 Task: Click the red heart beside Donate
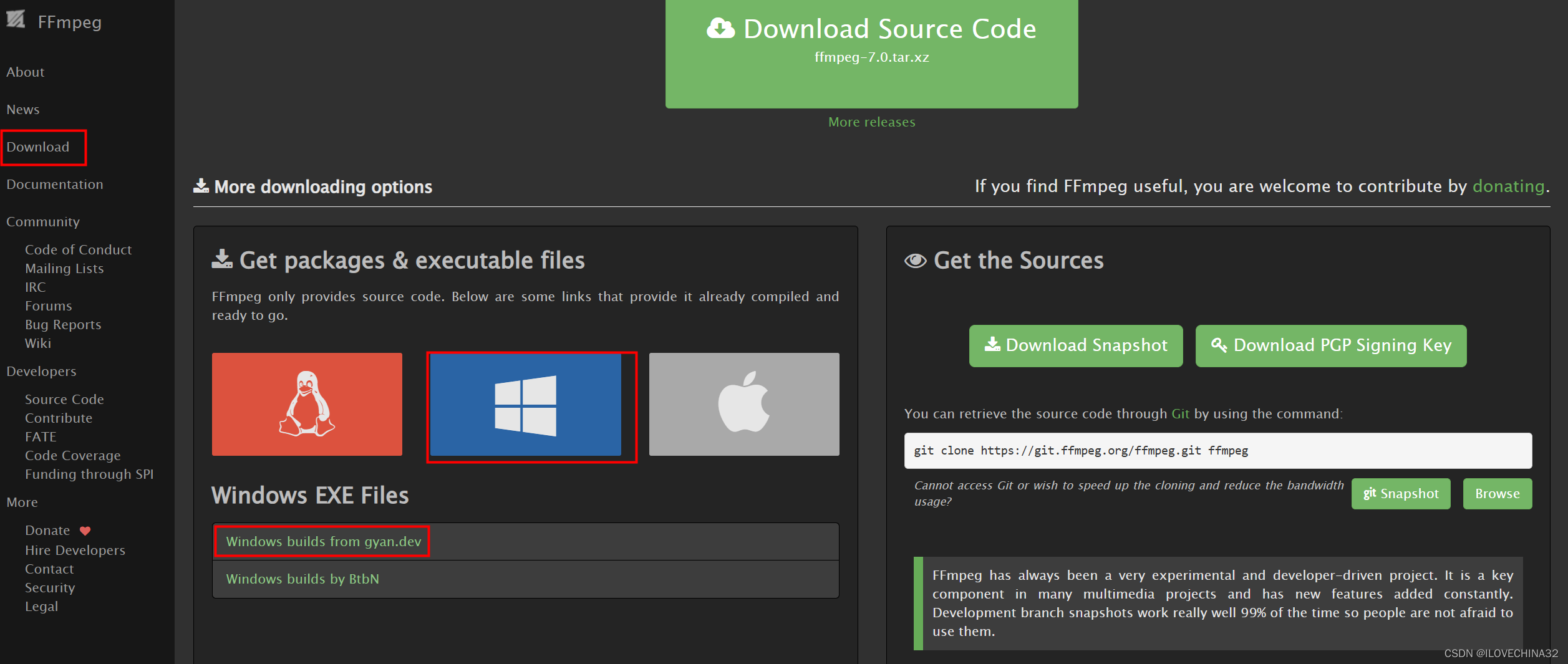pyautogui.click(x=85, y=531)
